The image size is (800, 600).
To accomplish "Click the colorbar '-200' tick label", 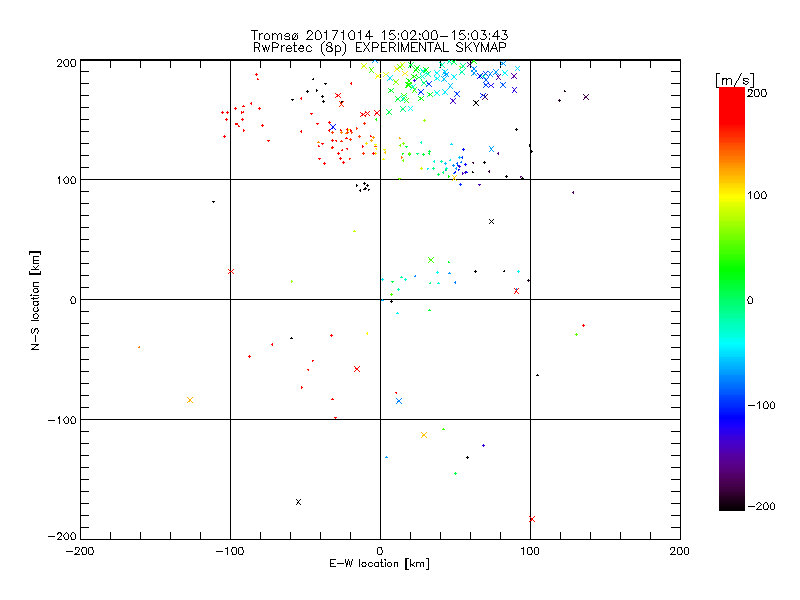I will (x=761, y=506).
